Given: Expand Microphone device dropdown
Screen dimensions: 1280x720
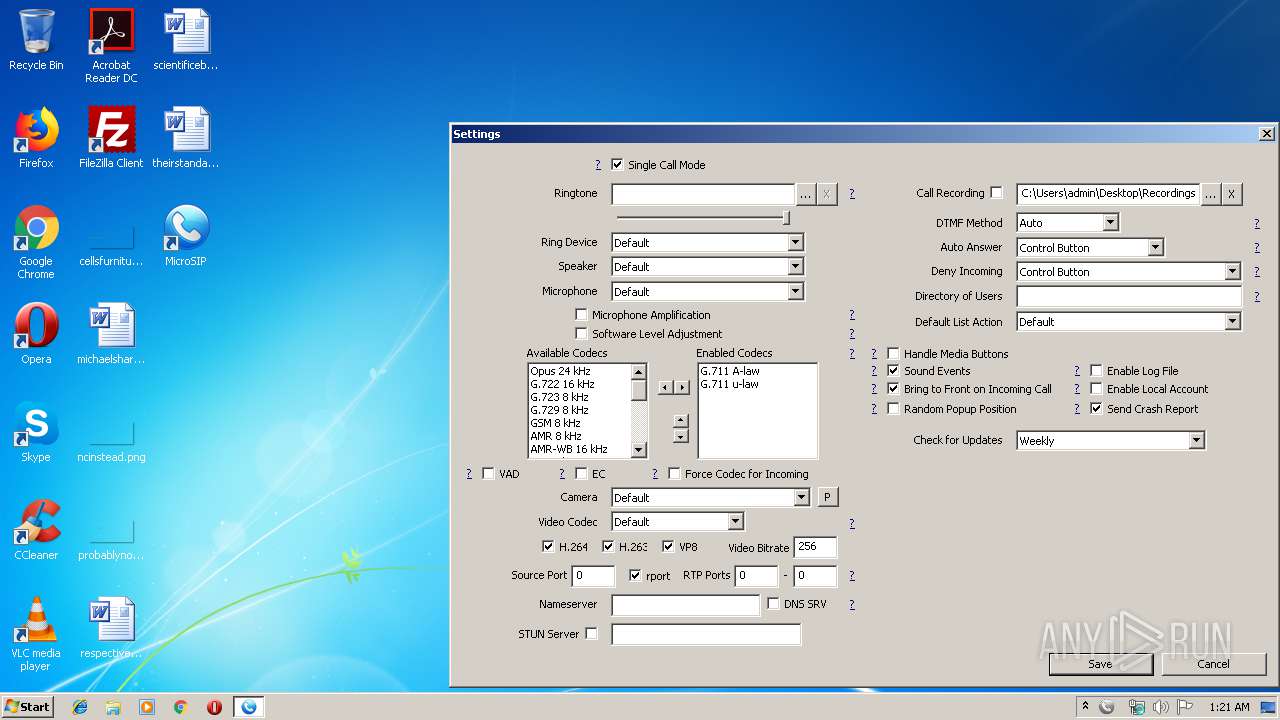Looking at the screenshot, I should coord(795,291).
